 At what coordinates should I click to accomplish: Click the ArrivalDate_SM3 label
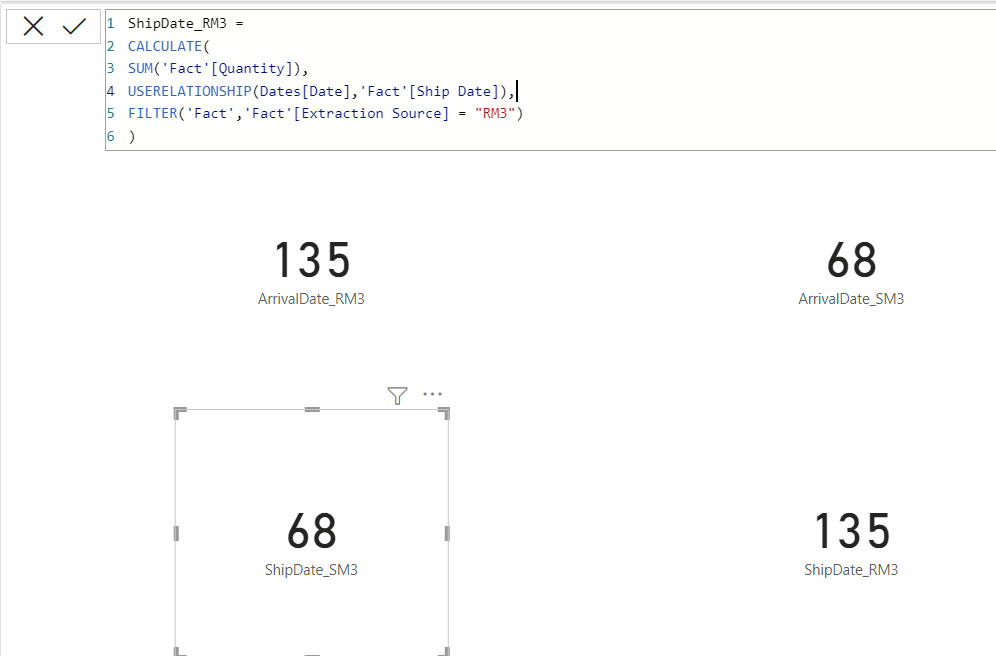pos(851,299)
